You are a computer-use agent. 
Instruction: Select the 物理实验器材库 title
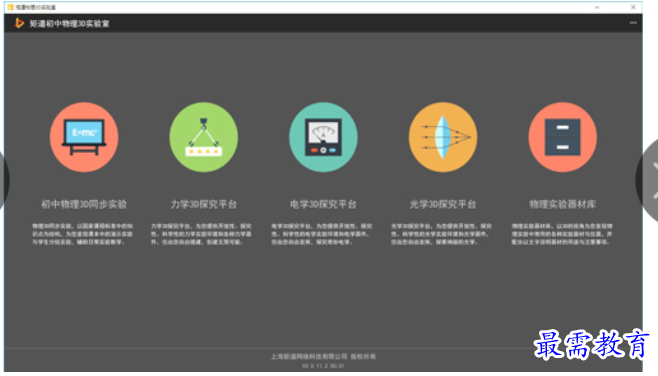click(562, 204)
